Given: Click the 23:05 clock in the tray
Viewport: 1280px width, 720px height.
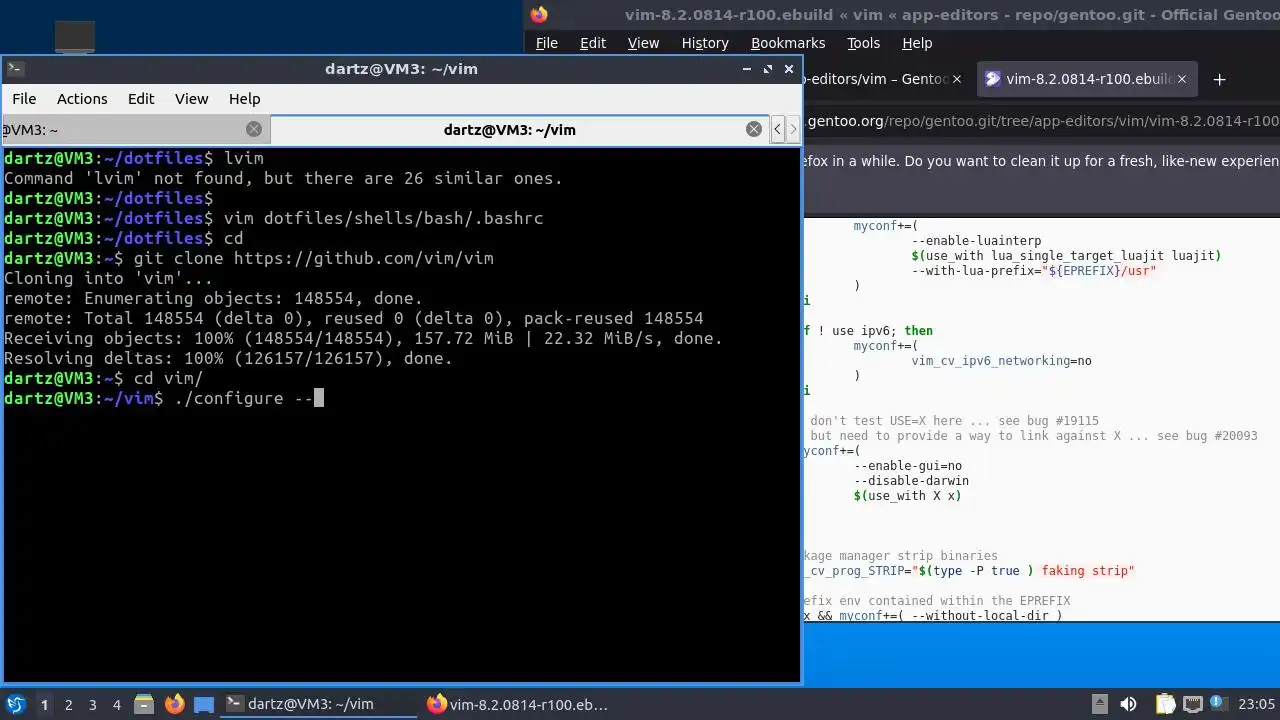Looking at the screenshot, I should [x=1257, y=704].
